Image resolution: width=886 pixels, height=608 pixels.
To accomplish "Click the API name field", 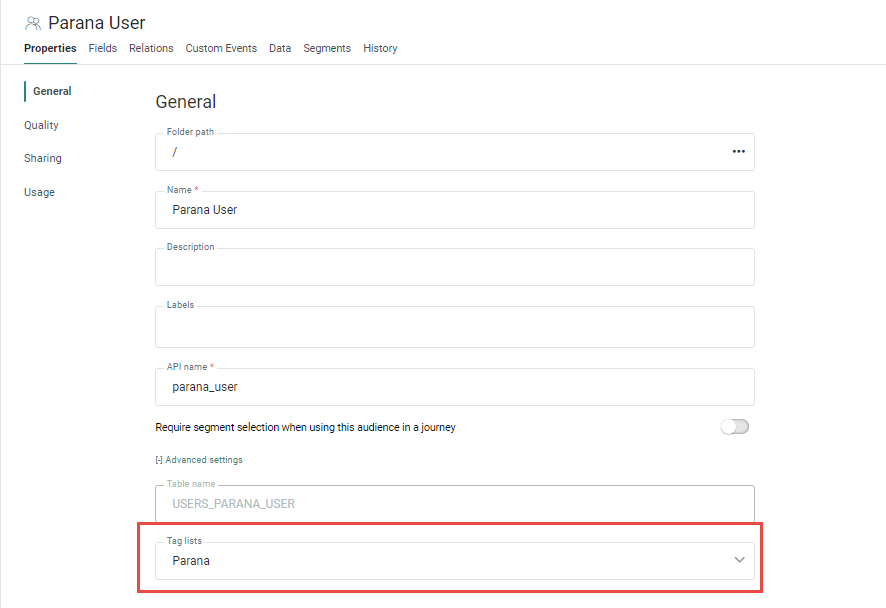I will tap(455, 387).
